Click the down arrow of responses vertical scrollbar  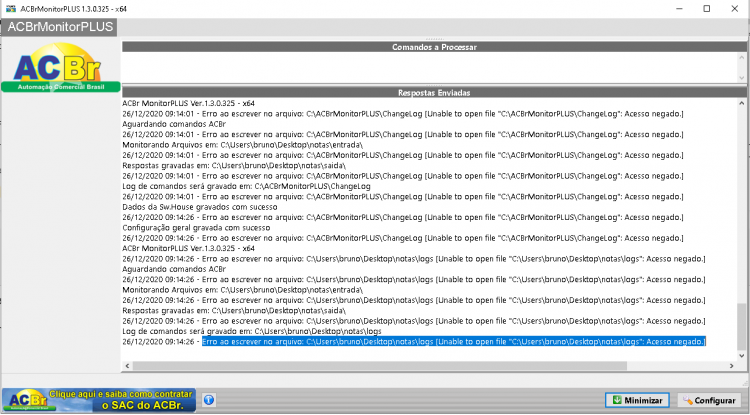pos(741,355)
